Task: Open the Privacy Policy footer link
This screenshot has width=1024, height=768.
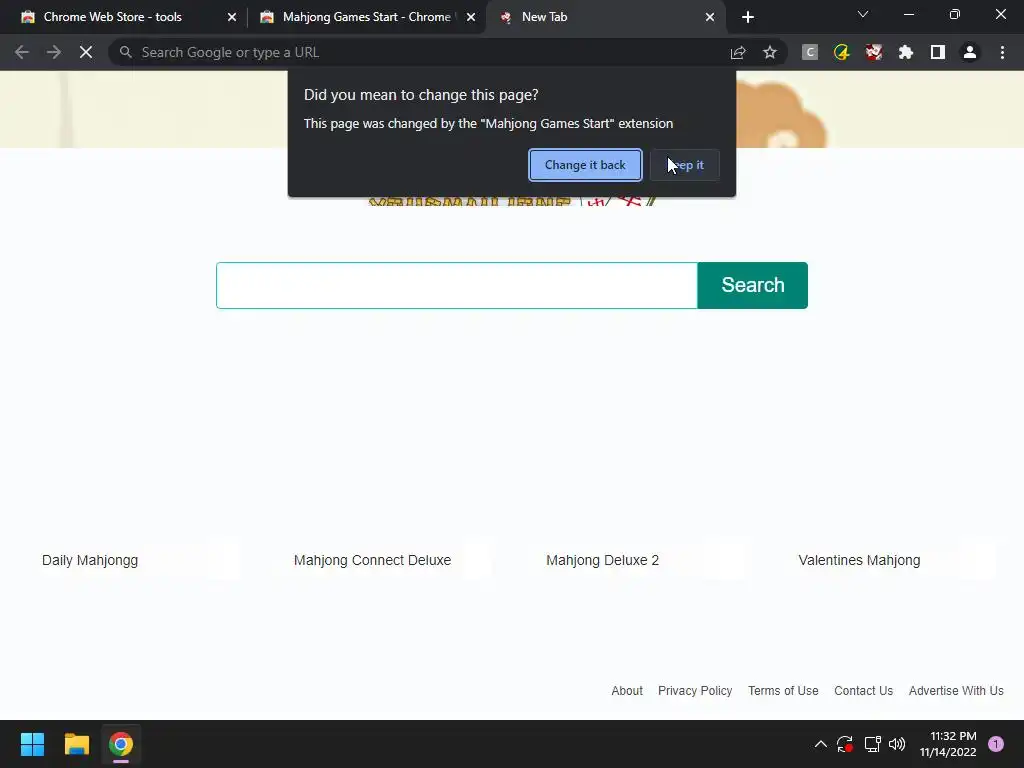Action: (695, 691)
